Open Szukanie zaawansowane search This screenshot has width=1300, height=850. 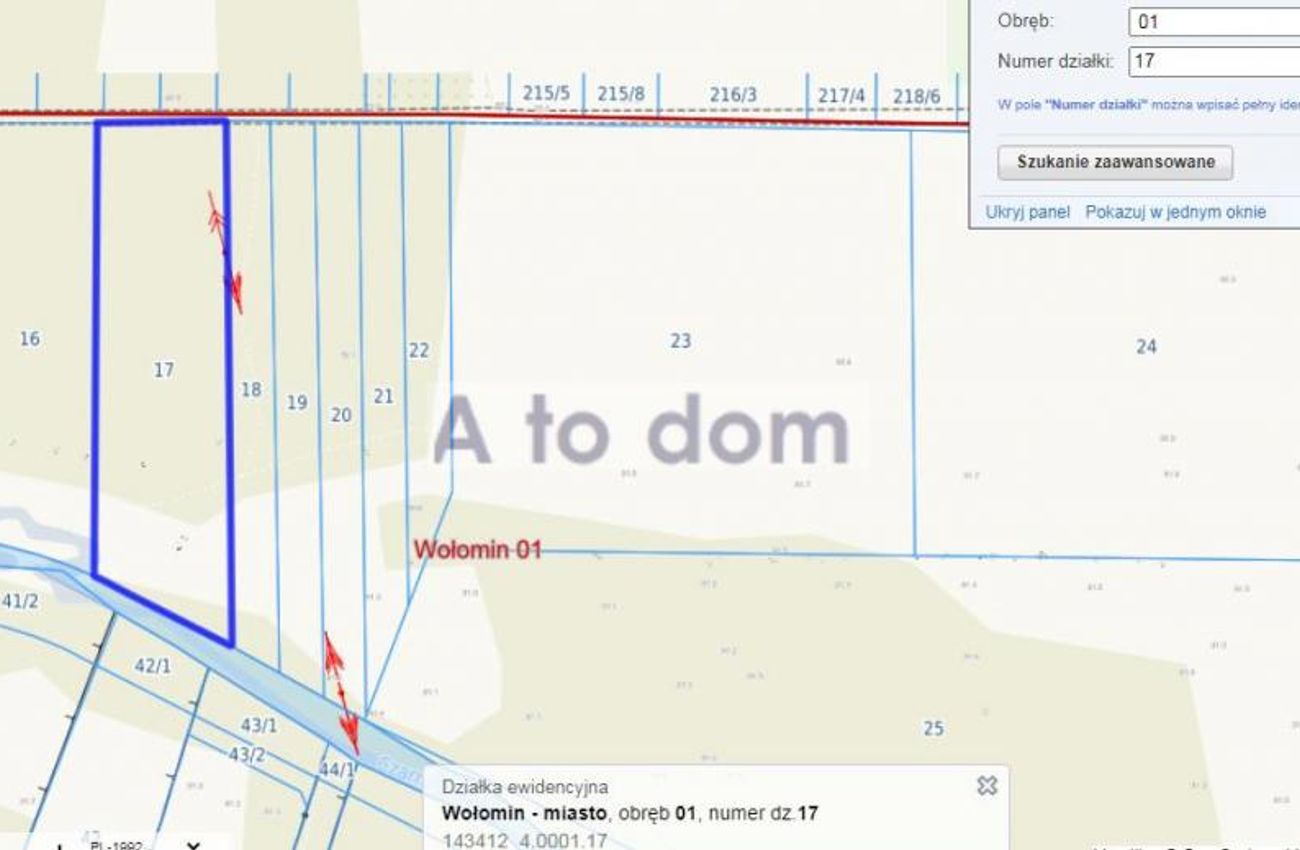[x=1115, y=162]
